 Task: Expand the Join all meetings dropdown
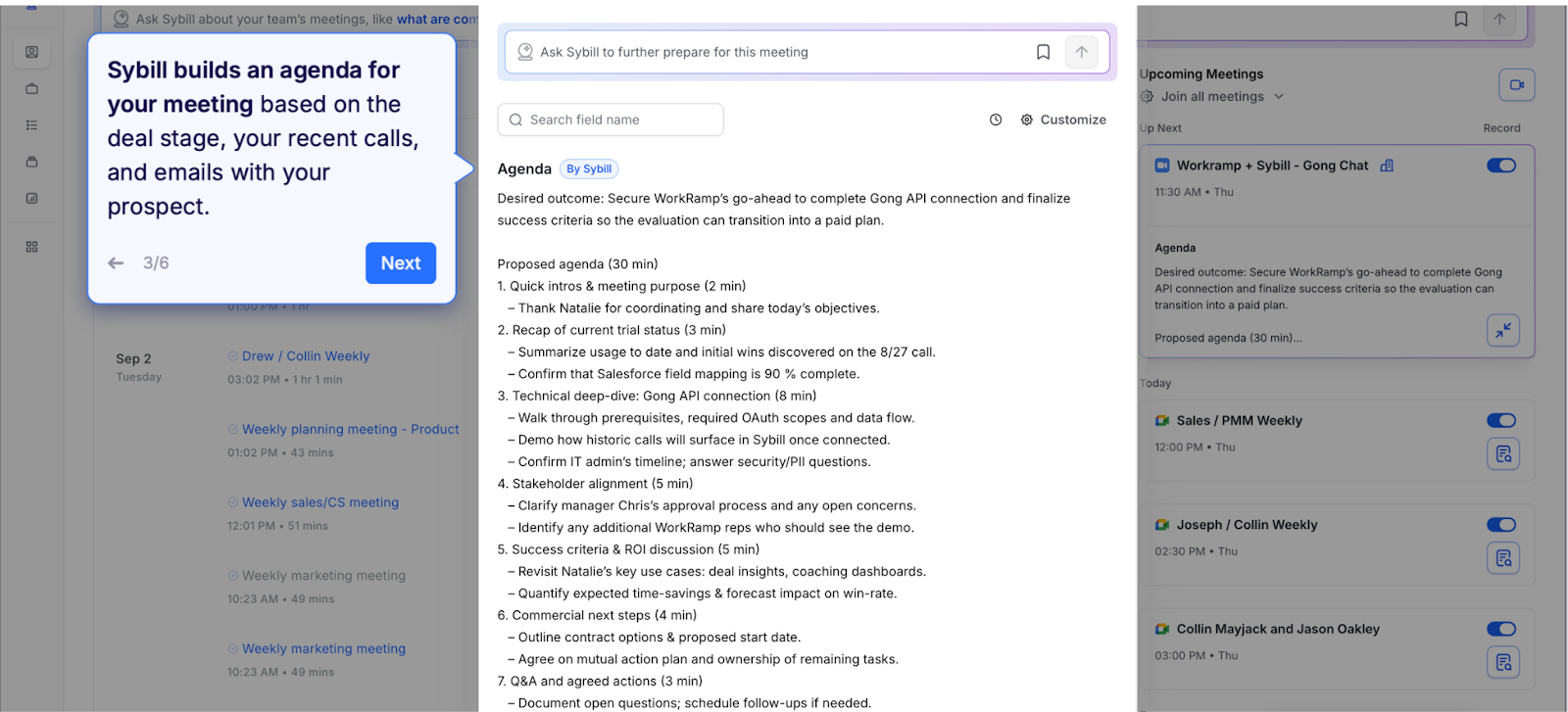(x=1278, y=97)
